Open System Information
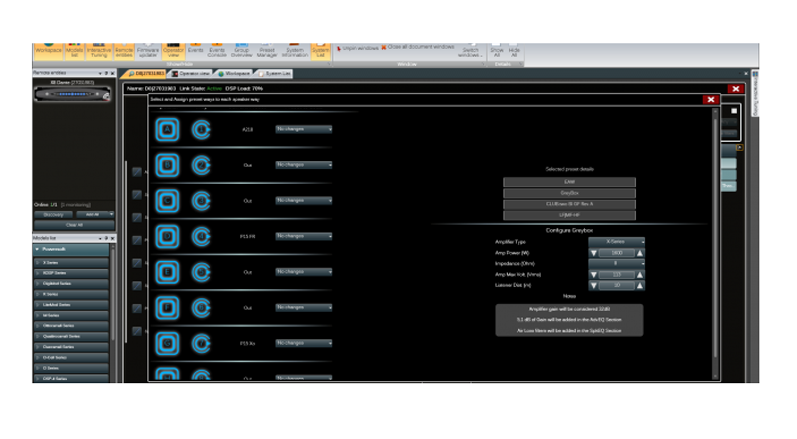797x439 pixels. pos(295,51)
